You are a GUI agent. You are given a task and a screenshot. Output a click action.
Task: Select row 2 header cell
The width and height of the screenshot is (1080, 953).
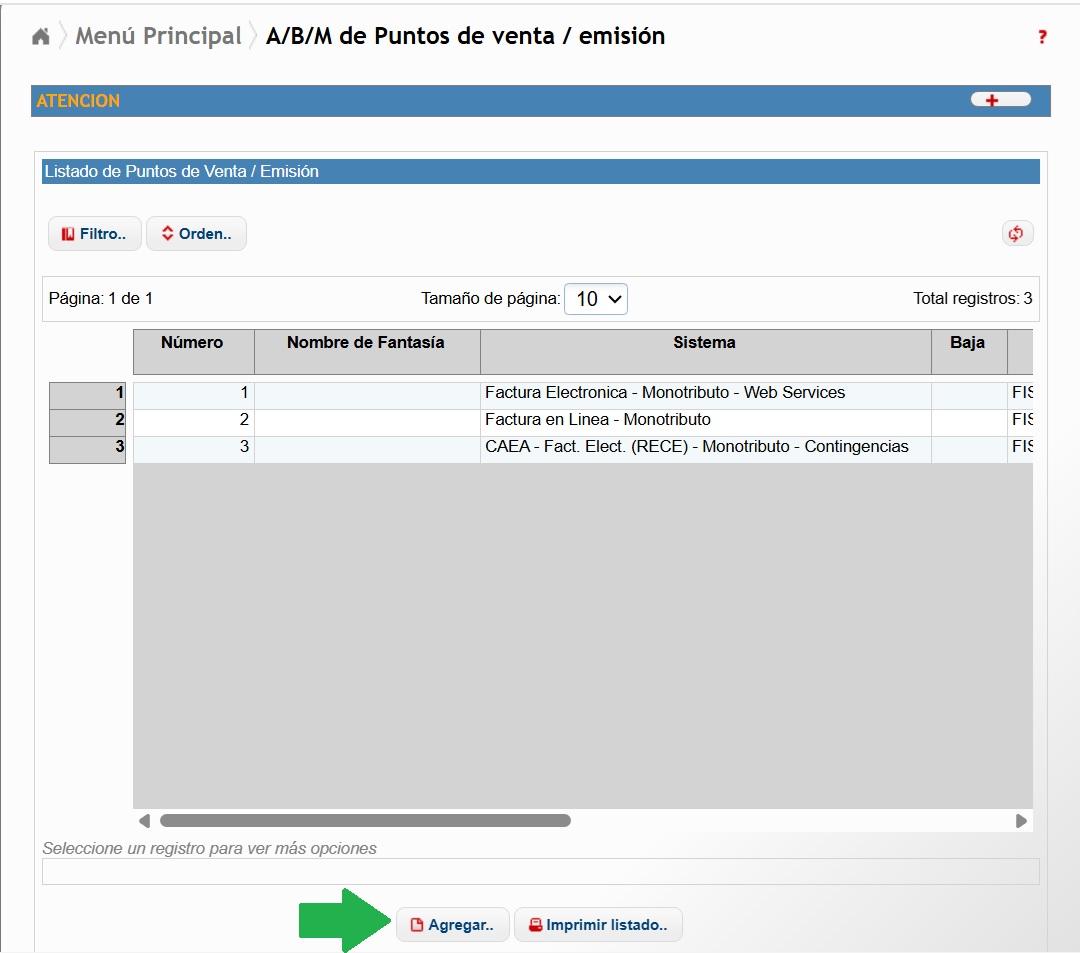(88, 421)
